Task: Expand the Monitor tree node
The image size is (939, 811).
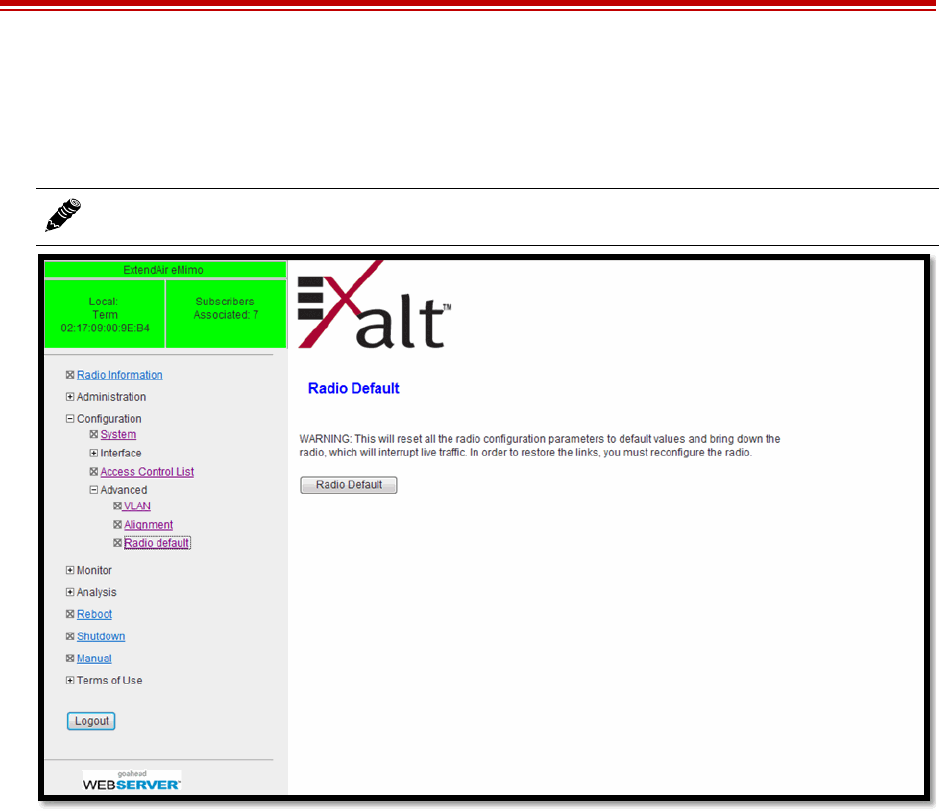Action: (x=70, y=570)
